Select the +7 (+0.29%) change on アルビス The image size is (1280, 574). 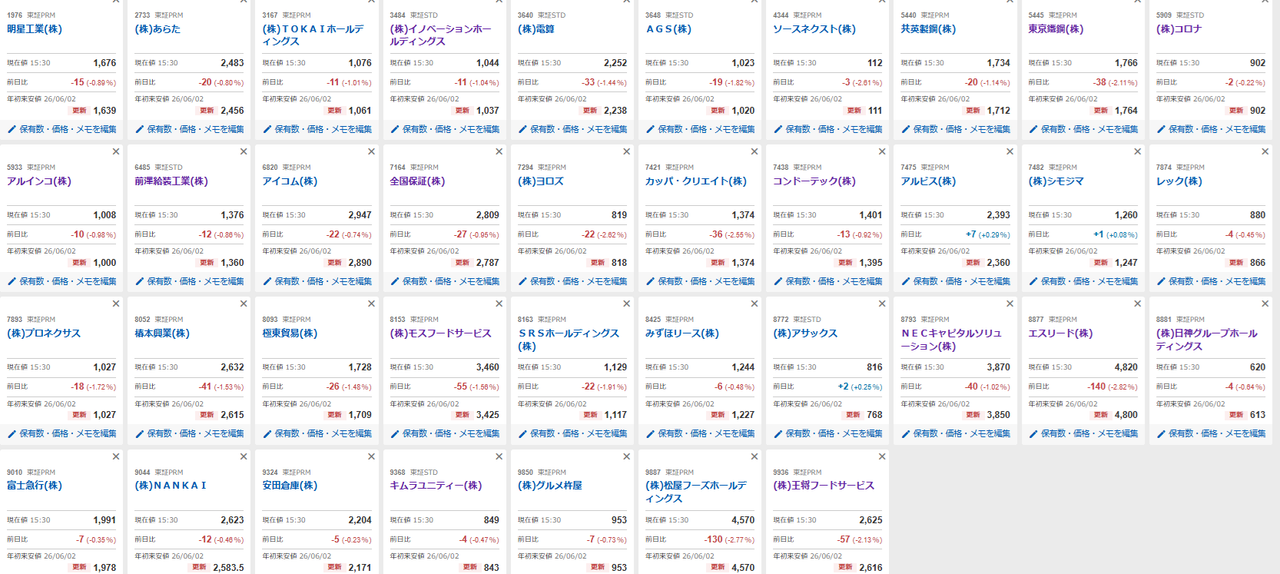click(988, 234)
